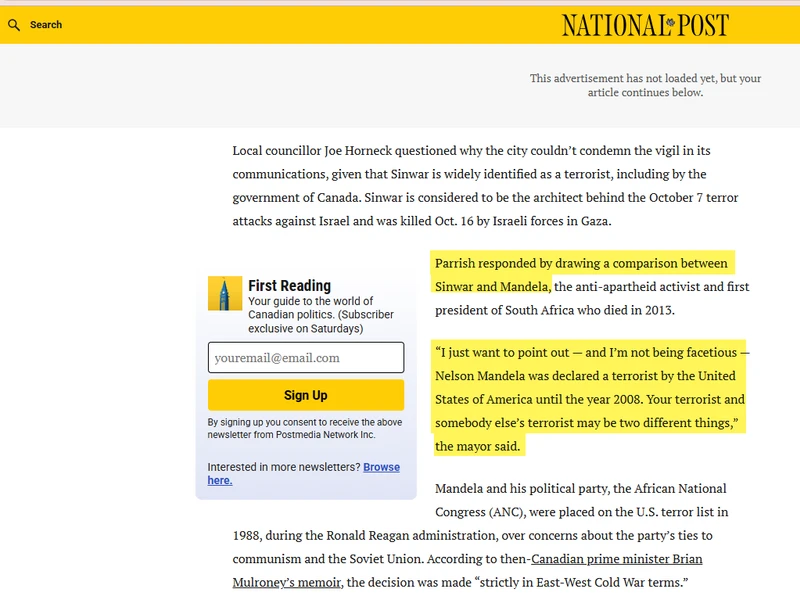Click the First Reading newsletter heading
The height and width of the screenshot is (614, 800).
(x=289, y=285)
